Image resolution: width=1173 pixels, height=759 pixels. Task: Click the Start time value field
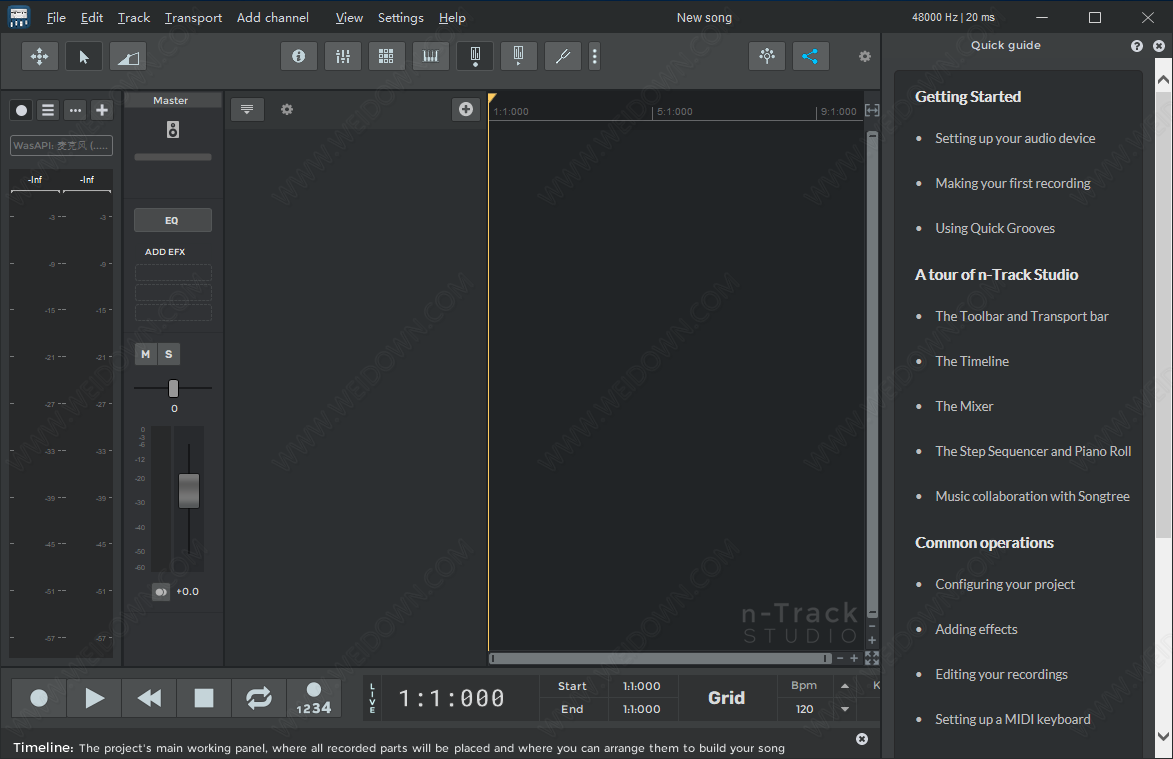point(642,686)
